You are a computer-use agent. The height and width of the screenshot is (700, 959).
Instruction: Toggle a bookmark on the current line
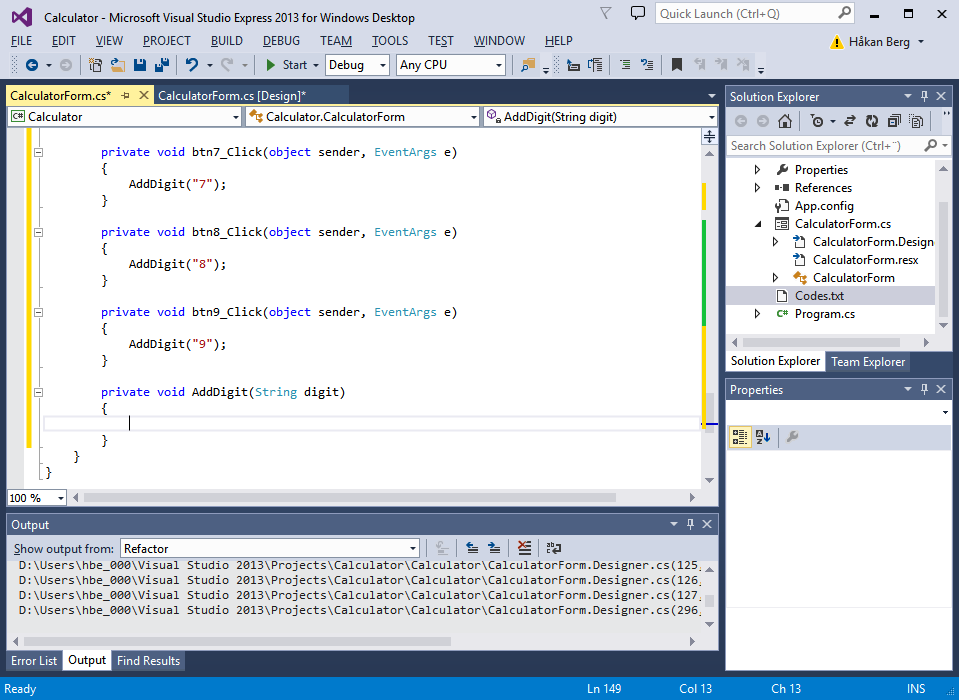676,65
